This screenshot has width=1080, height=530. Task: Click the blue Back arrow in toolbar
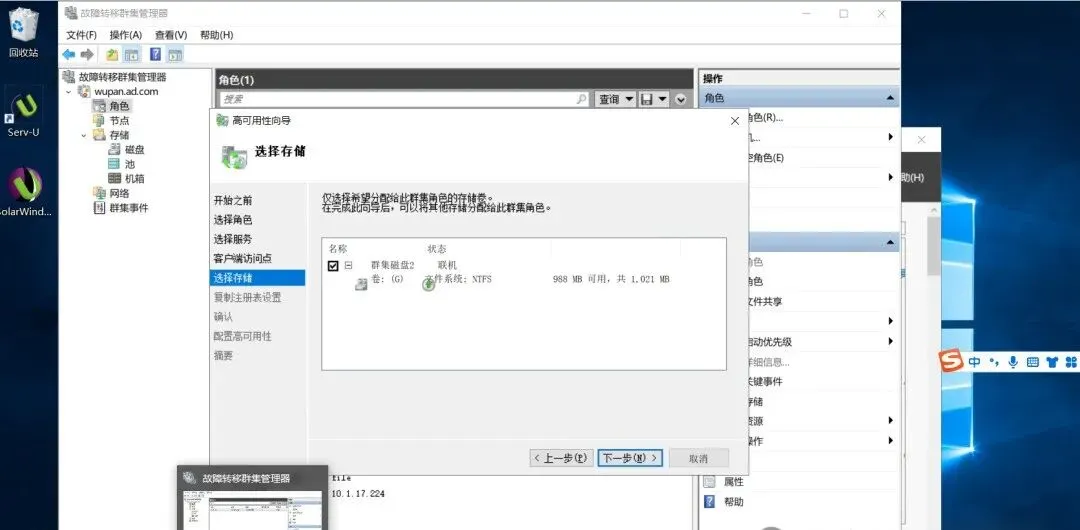point(69,54)
